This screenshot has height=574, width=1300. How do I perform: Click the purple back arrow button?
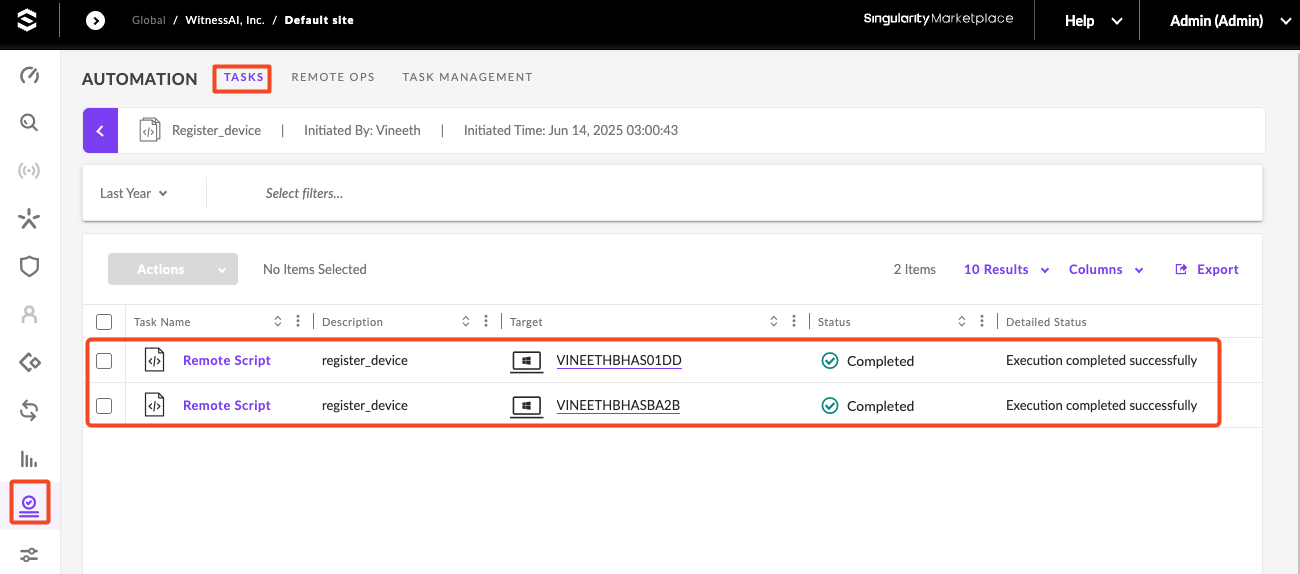click(x=100, y=131)
